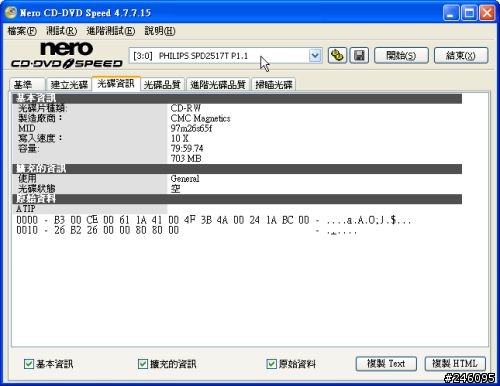
Task: Close the Nero CD-DVD Speed window
Action: click(487, 13)
